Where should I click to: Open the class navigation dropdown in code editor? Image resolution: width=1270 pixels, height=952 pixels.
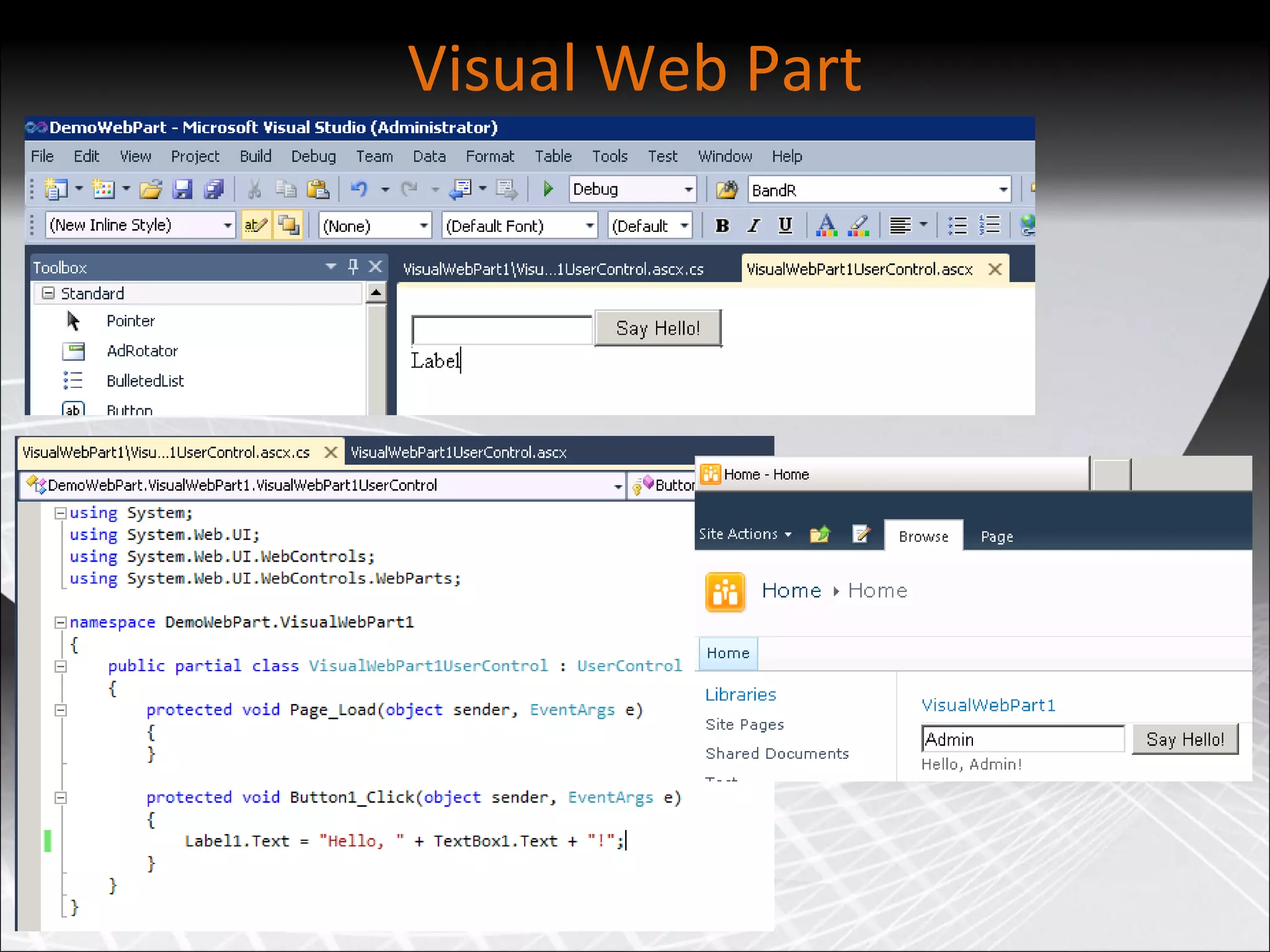[618, 486]
